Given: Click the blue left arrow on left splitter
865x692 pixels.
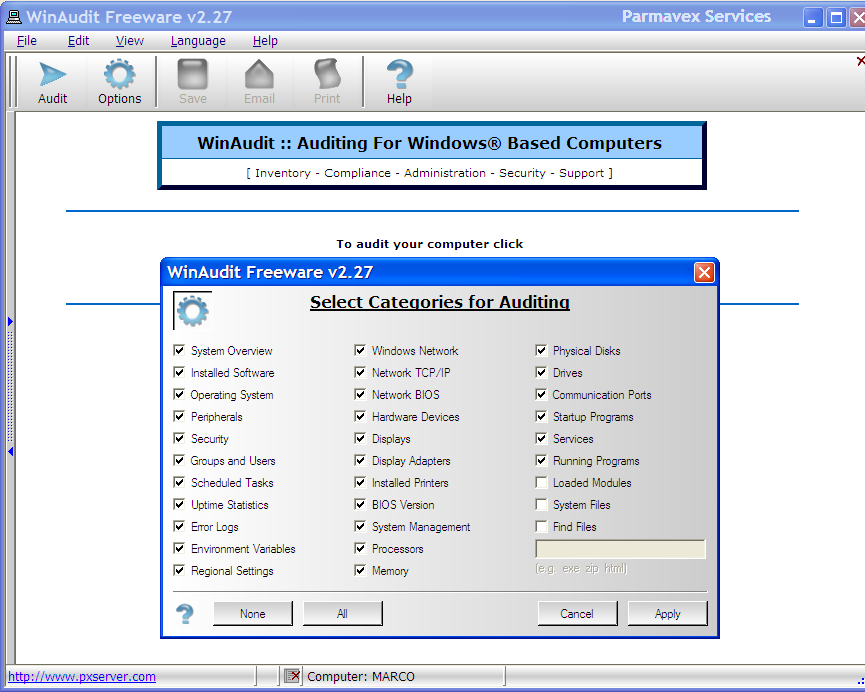Looking at the screenshot, I should tap(10, 451).
